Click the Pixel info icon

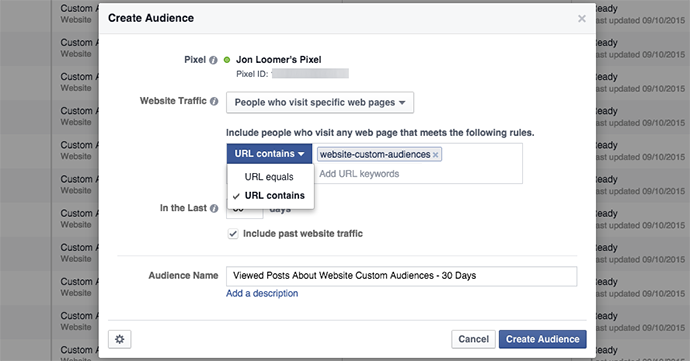(x=213, y=60)
